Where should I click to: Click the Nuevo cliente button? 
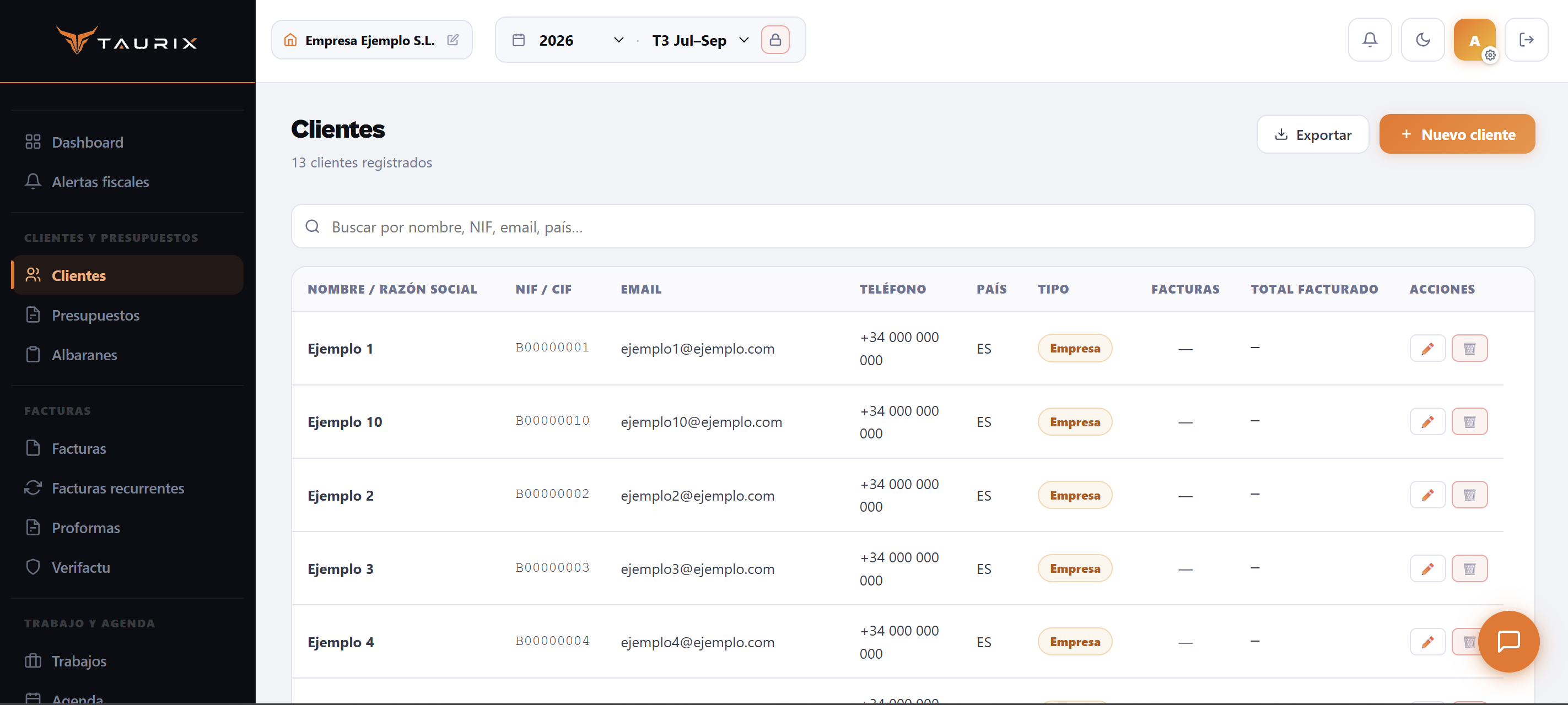(x=1457, y=134)
